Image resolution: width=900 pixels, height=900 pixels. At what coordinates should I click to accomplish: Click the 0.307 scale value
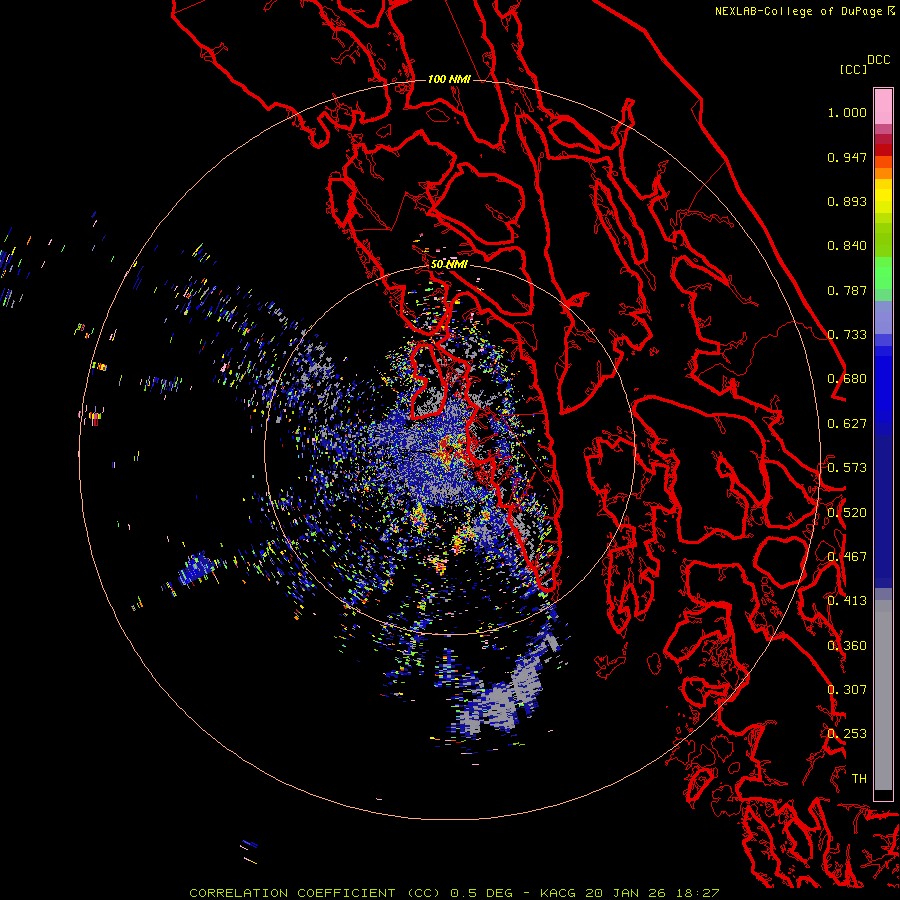click(847, 690)
